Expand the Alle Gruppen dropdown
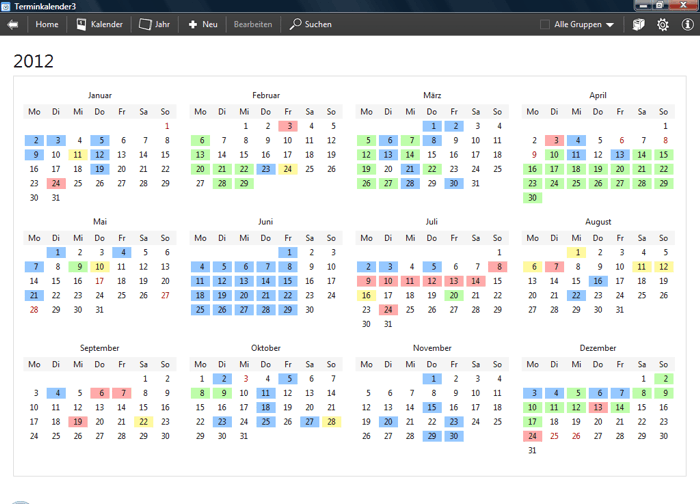700x504 pixels. 609,24
